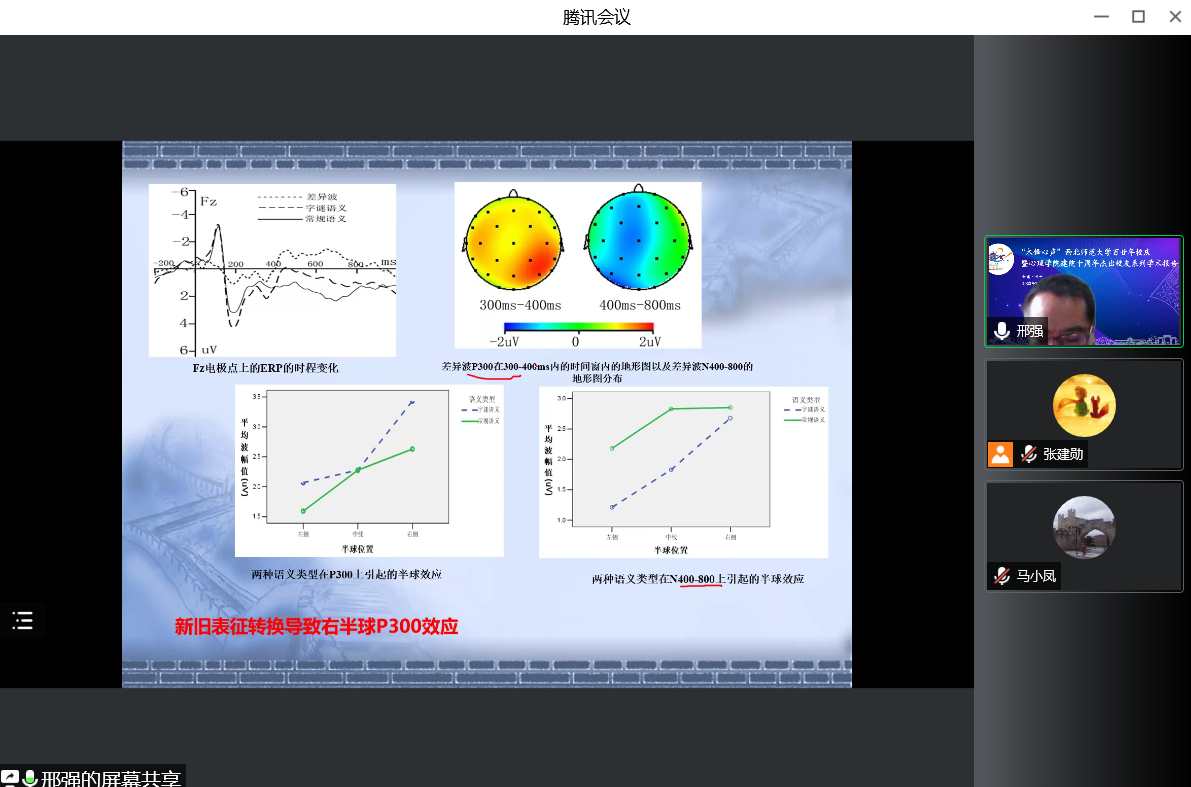1191x787 pixels.
Task: Click the 邢强的屏幕共享 label
Action: pos(111,777)
